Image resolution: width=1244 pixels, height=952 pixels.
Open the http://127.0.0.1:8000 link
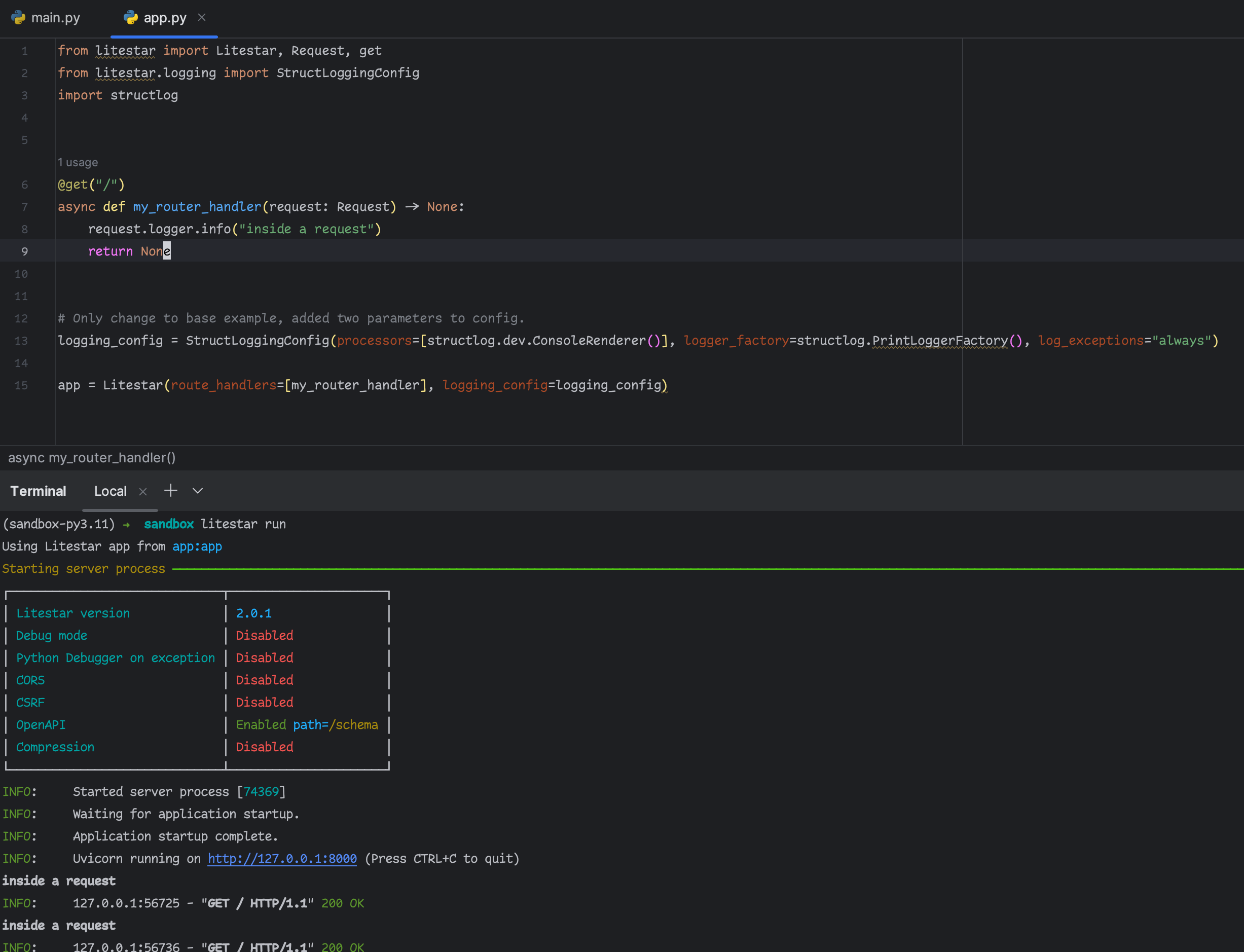pos(282,859)
